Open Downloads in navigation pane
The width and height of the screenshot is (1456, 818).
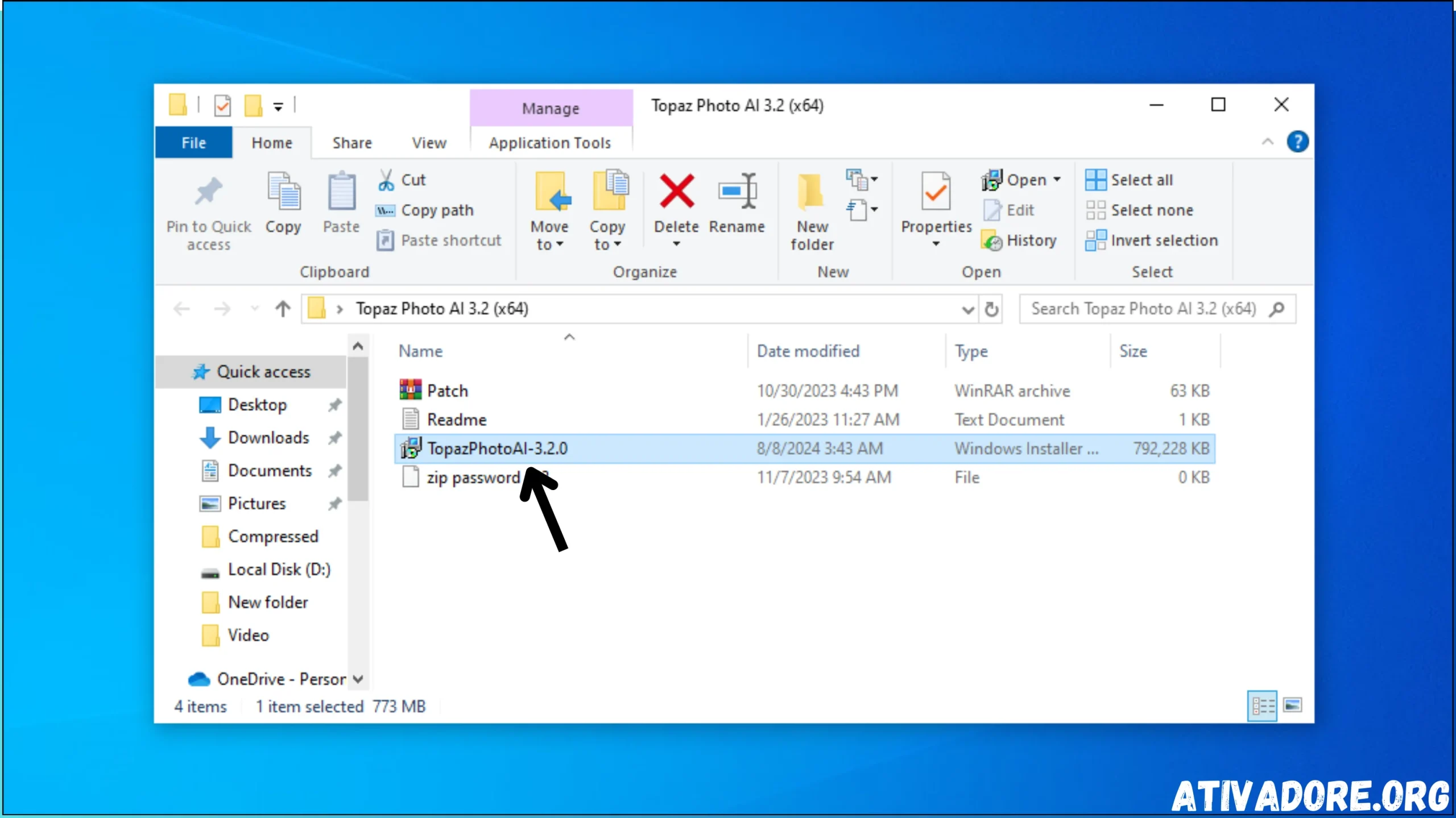coord(268,438)
